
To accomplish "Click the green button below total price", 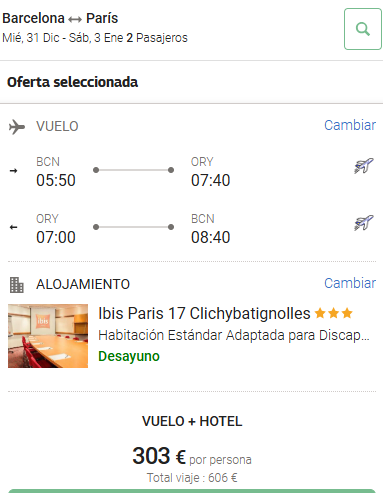I will (x=192, y=491).
